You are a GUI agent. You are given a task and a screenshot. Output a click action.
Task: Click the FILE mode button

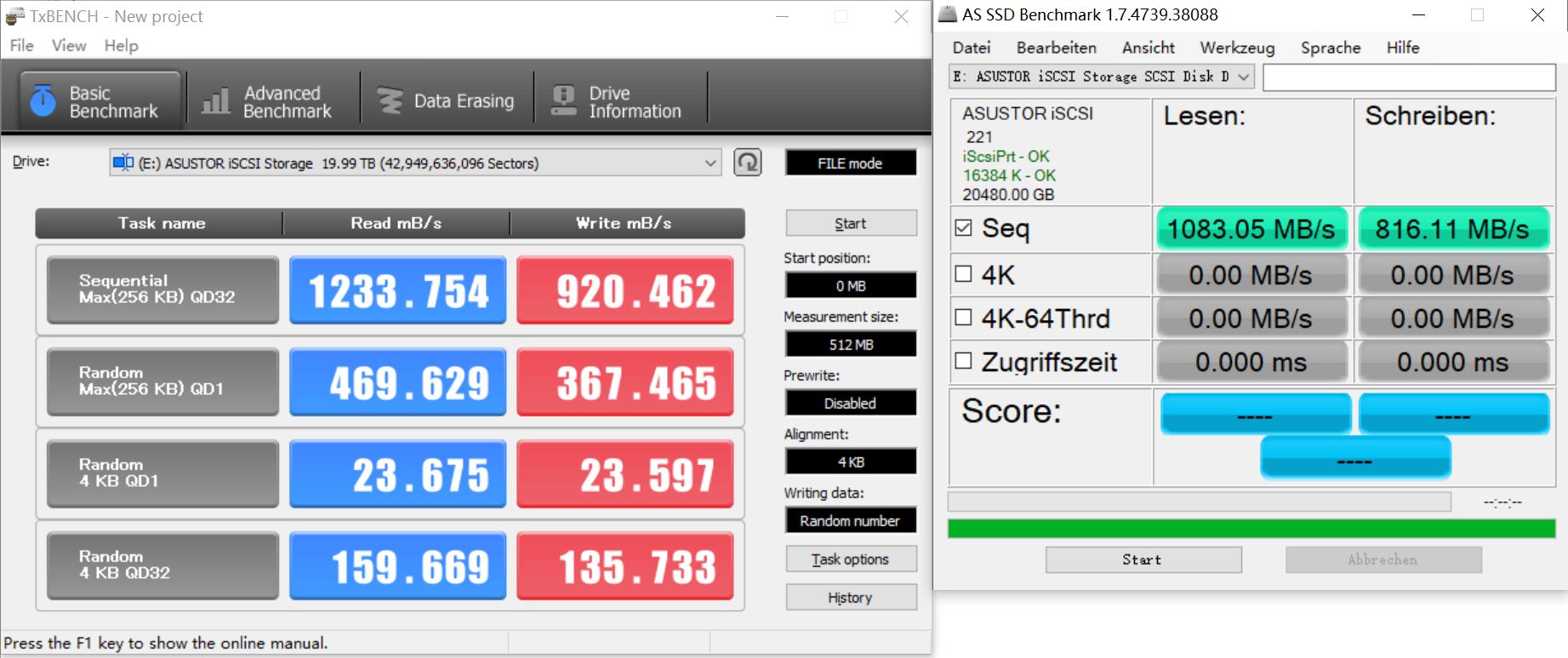(x=851, y=163)
